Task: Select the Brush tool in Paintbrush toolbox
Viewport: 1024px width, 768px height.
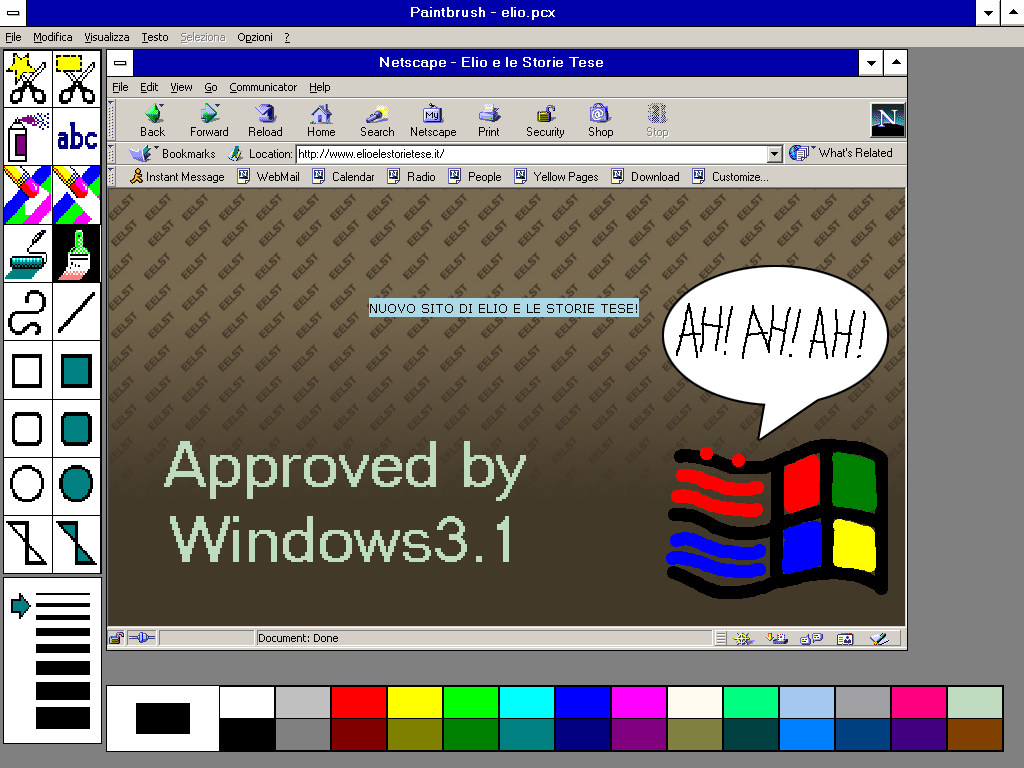Action: (x=76, y=253)
